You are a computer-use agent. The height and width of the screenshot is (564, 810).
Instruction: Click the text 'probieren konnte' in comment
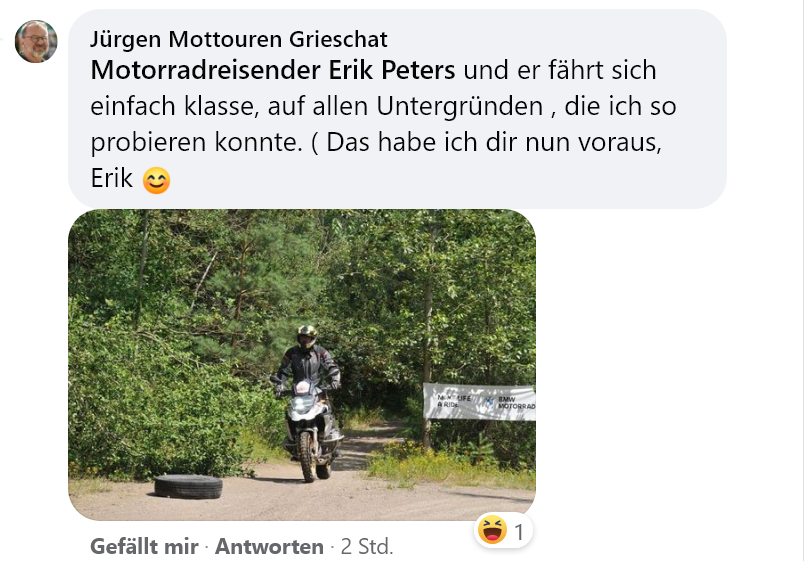(x=196, y=142)
